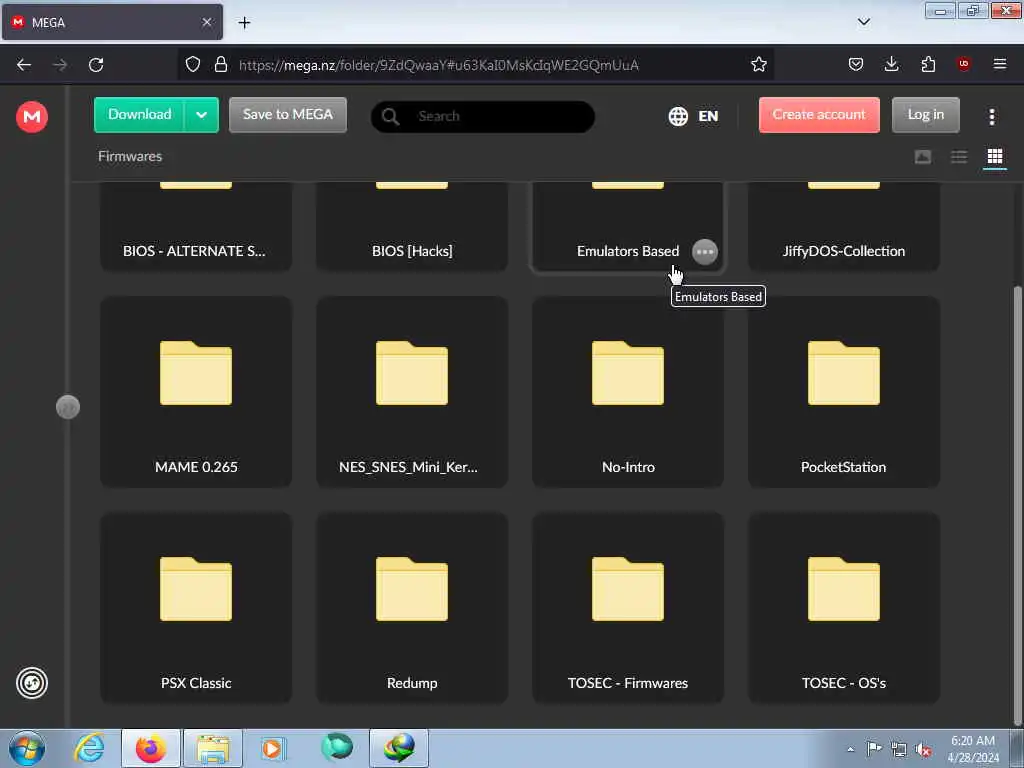Select Emulators Based folder name
Viewport: 1024px width, 768px height.
[x=628, y=251]
